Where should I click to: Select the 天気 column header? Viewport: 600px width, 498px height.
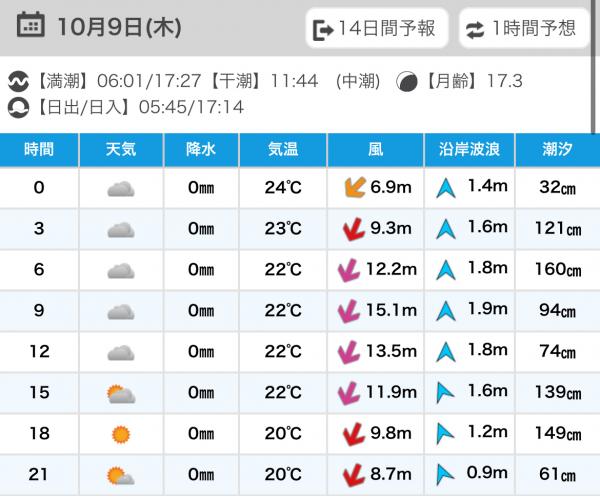pos(121,150)
